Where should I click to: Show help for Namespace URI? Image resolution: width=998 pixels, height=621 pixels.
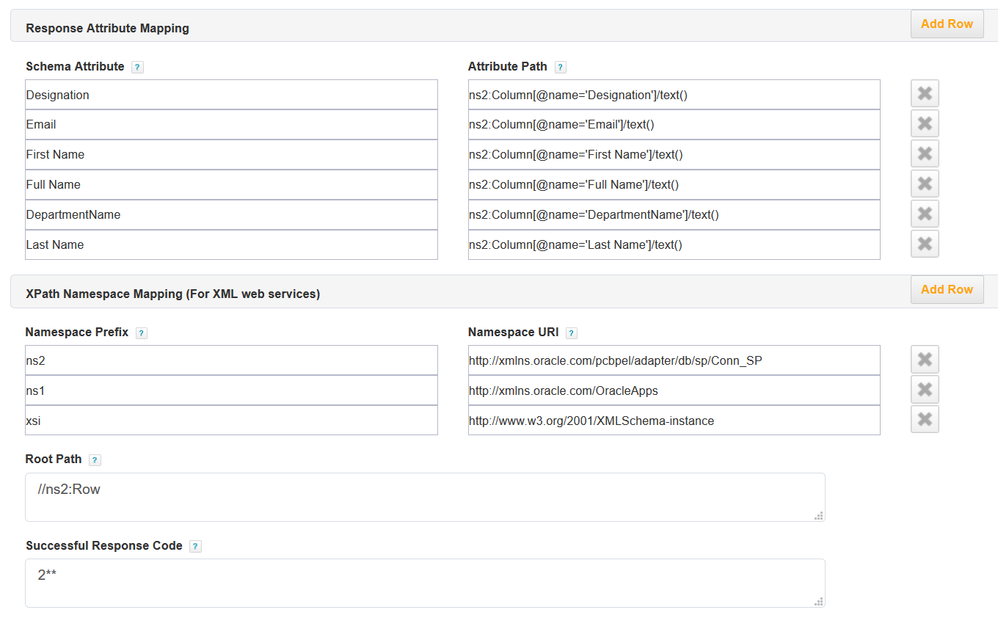pos(571,333)
